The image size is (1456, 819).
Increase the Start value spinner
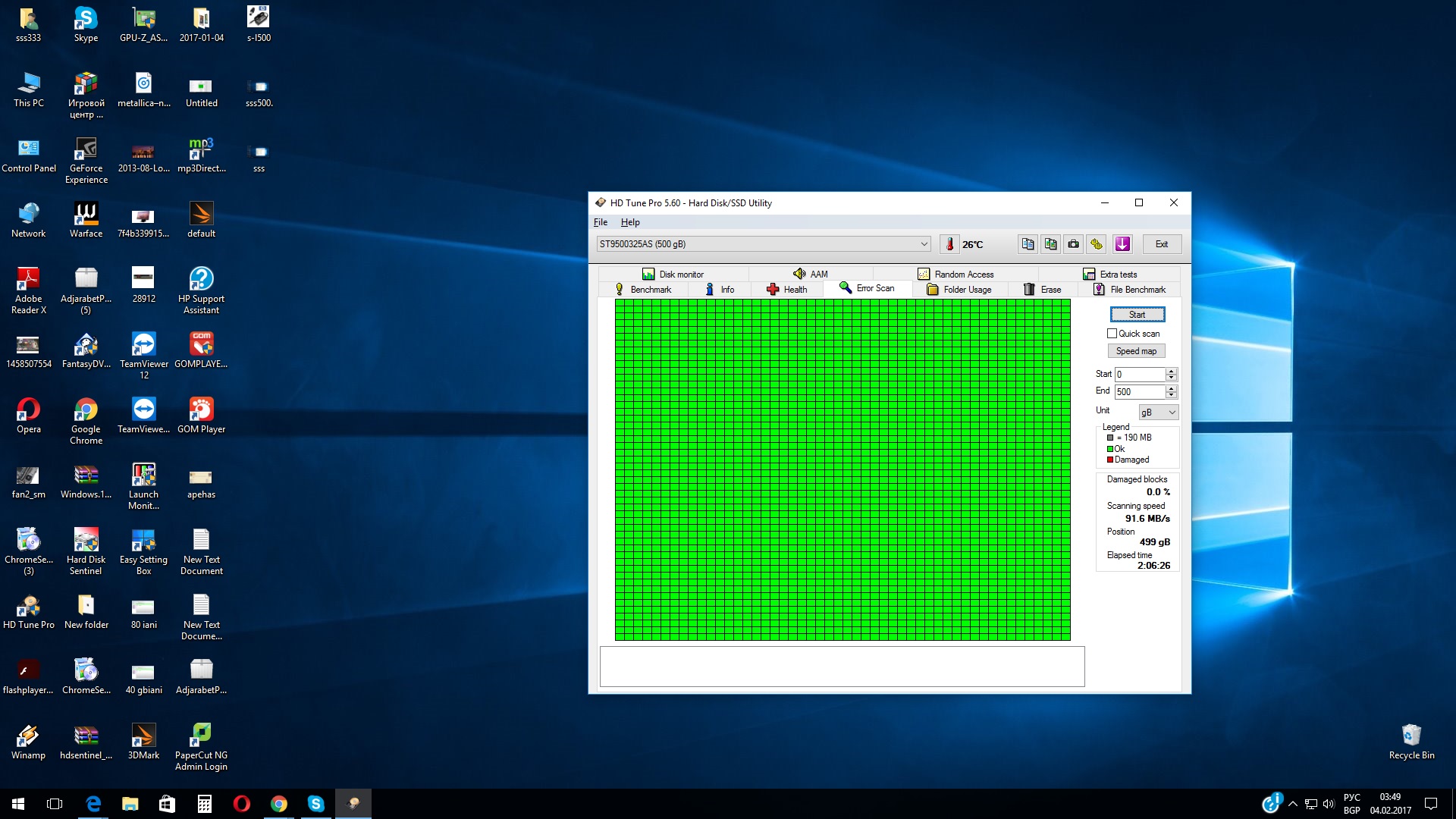[1172, 371]
